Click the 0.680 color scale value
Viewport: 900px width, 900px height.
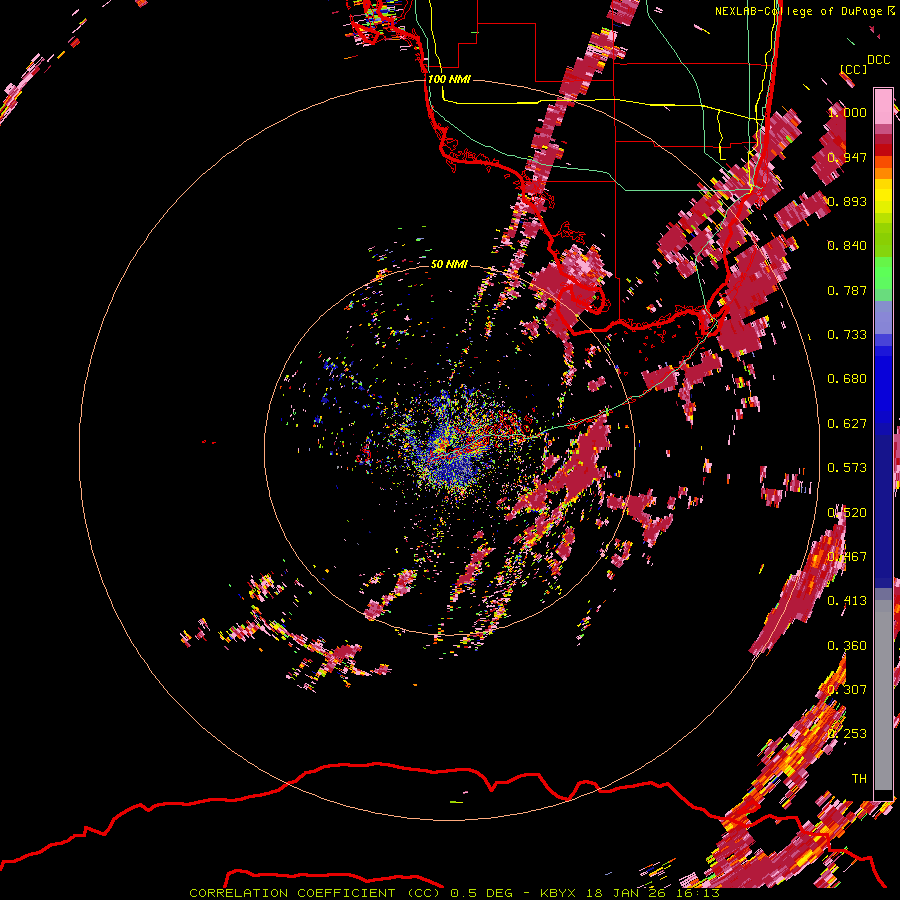(847, 379)
